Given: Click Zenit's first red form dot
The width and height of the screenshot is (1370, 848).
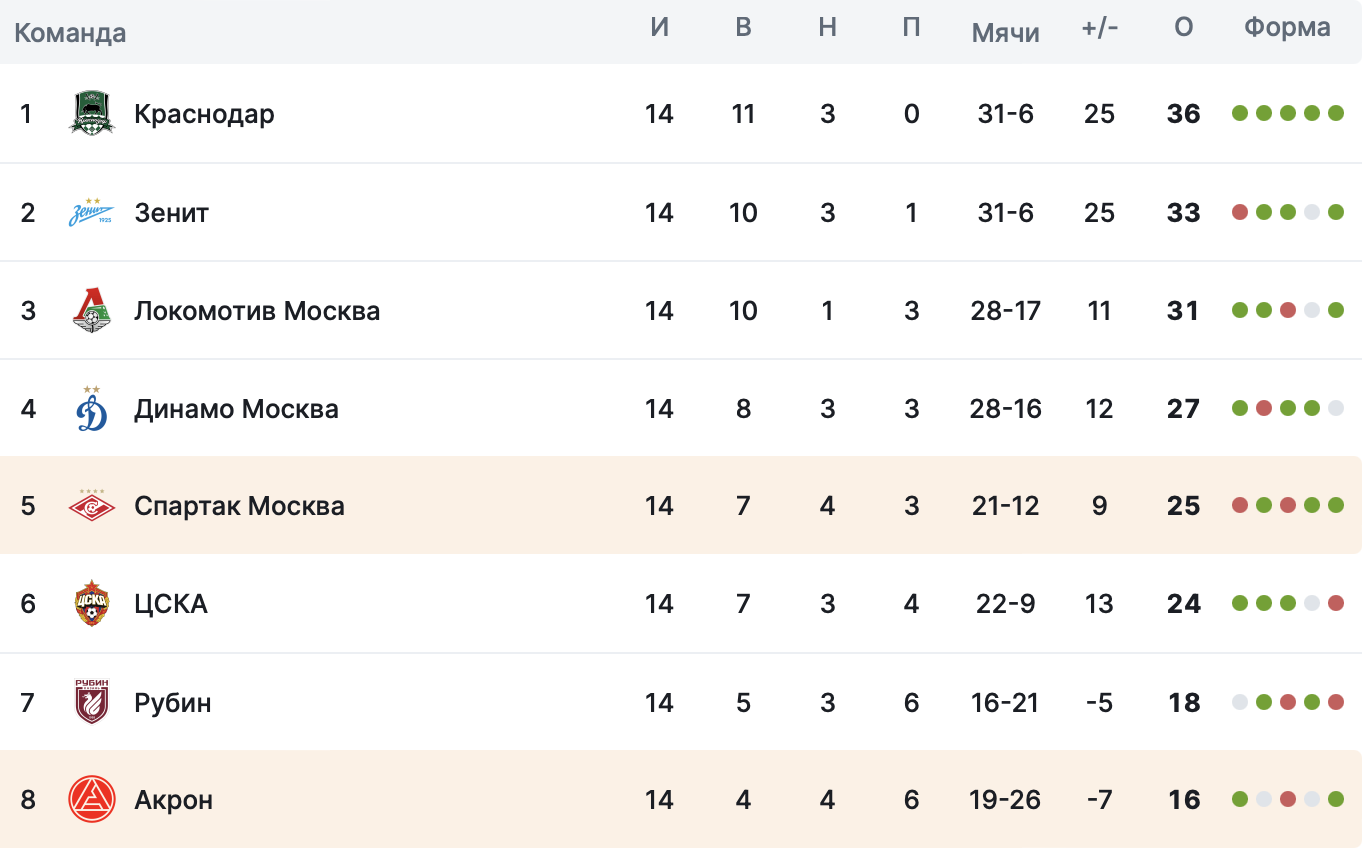Looking at the screenshot, I should (x=1240, y=212).
